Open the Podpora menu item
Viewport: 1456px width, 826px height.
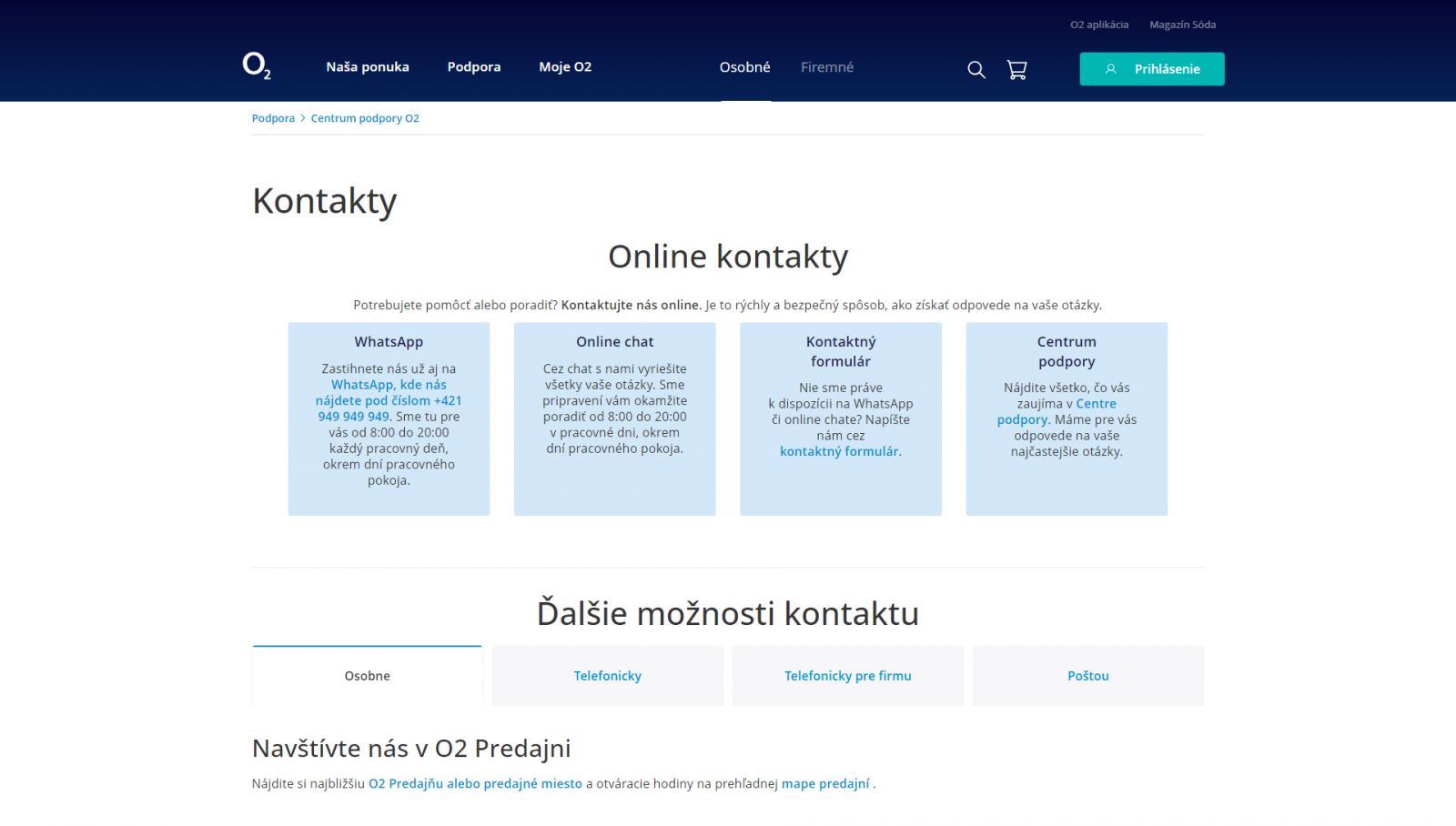click(x=473, y=67)
